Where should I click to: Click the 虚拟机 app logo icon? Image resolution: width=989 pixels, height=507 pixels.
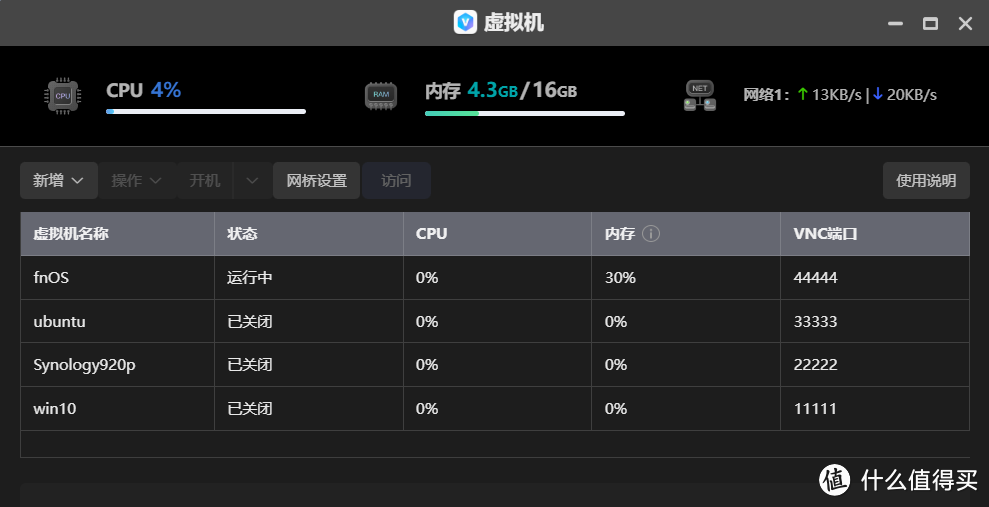click(x=465, y=22)
